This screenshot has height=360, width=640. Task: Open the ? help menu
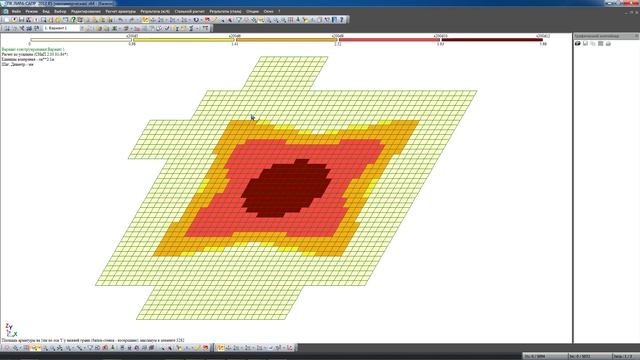pos(279,11)
